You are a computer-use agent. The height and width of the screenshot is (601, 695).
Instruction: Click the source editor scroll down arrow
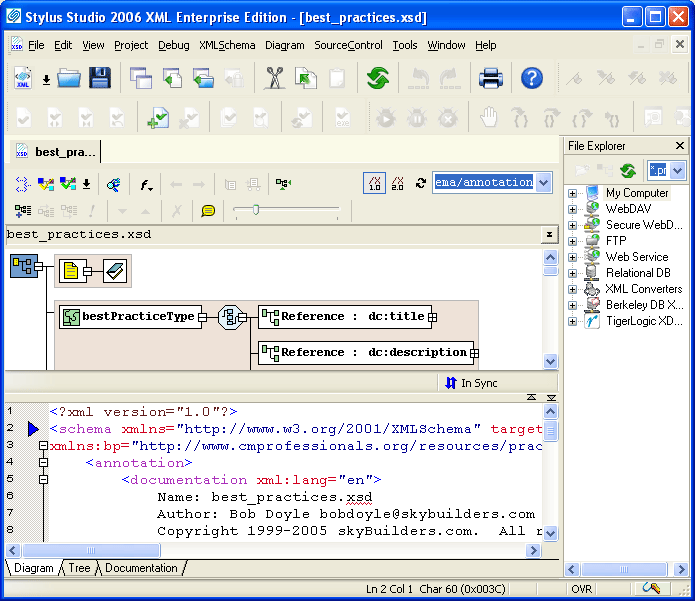[550, 533]
